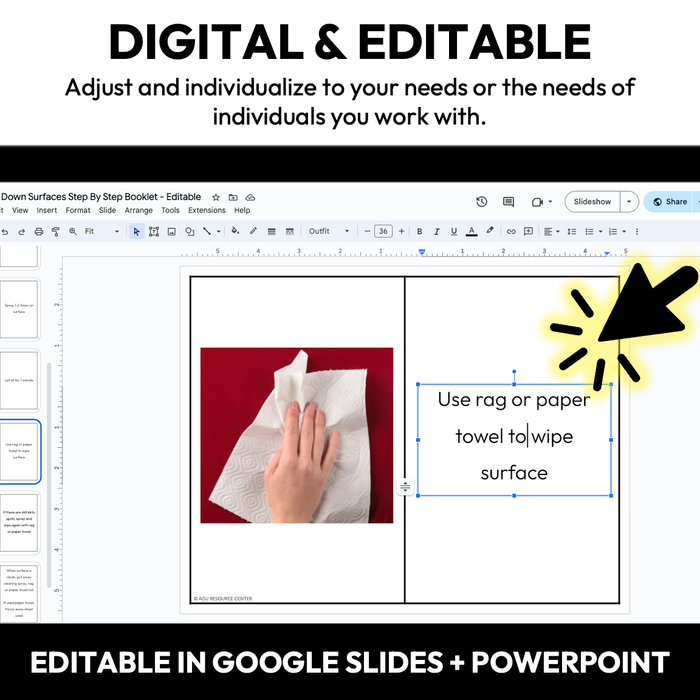The image size is (700, 700).
Task: Click the text box tool icon
Action: pos(154,231)
